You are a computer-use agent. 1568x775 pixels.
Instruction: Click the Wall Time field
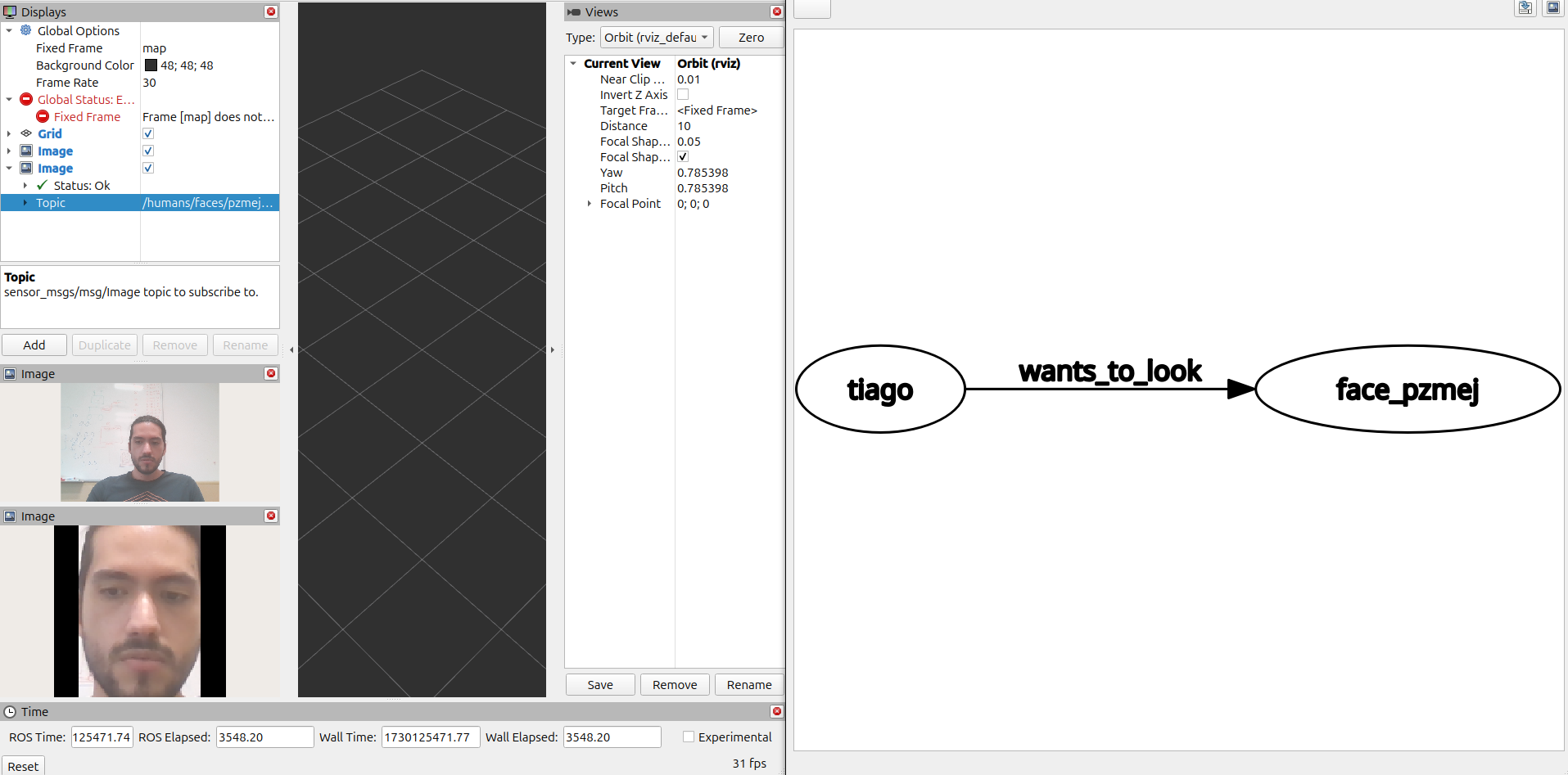[x=431, y=737]
